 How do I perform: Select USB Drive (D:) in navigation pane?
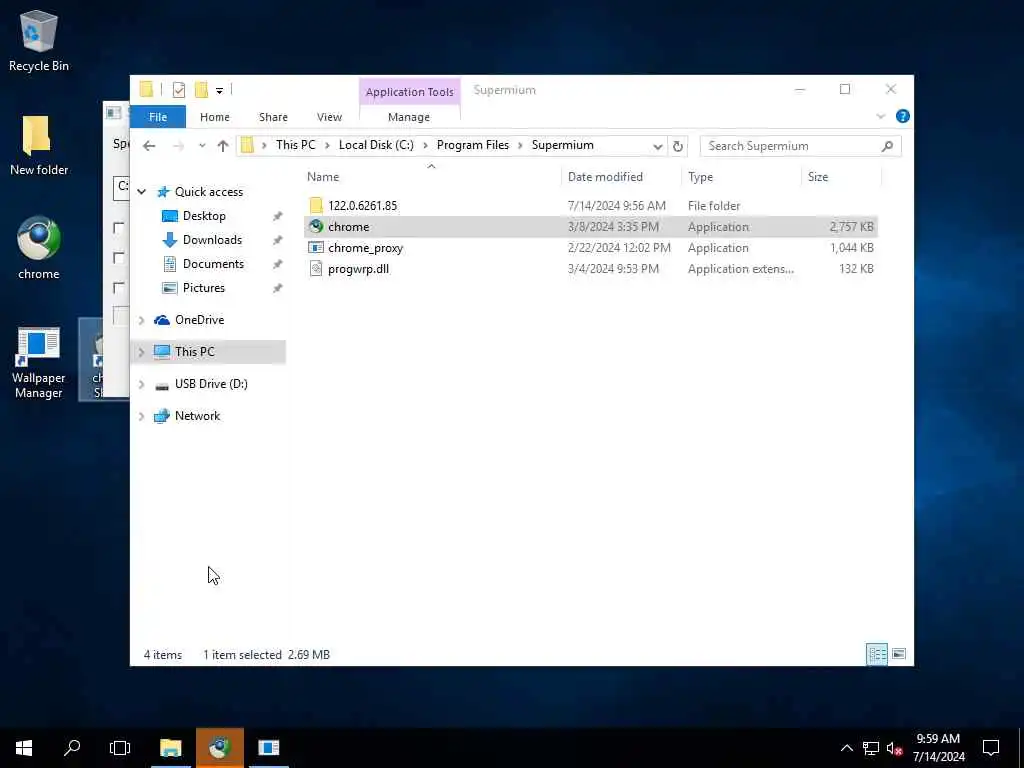(x=211, y=383)
